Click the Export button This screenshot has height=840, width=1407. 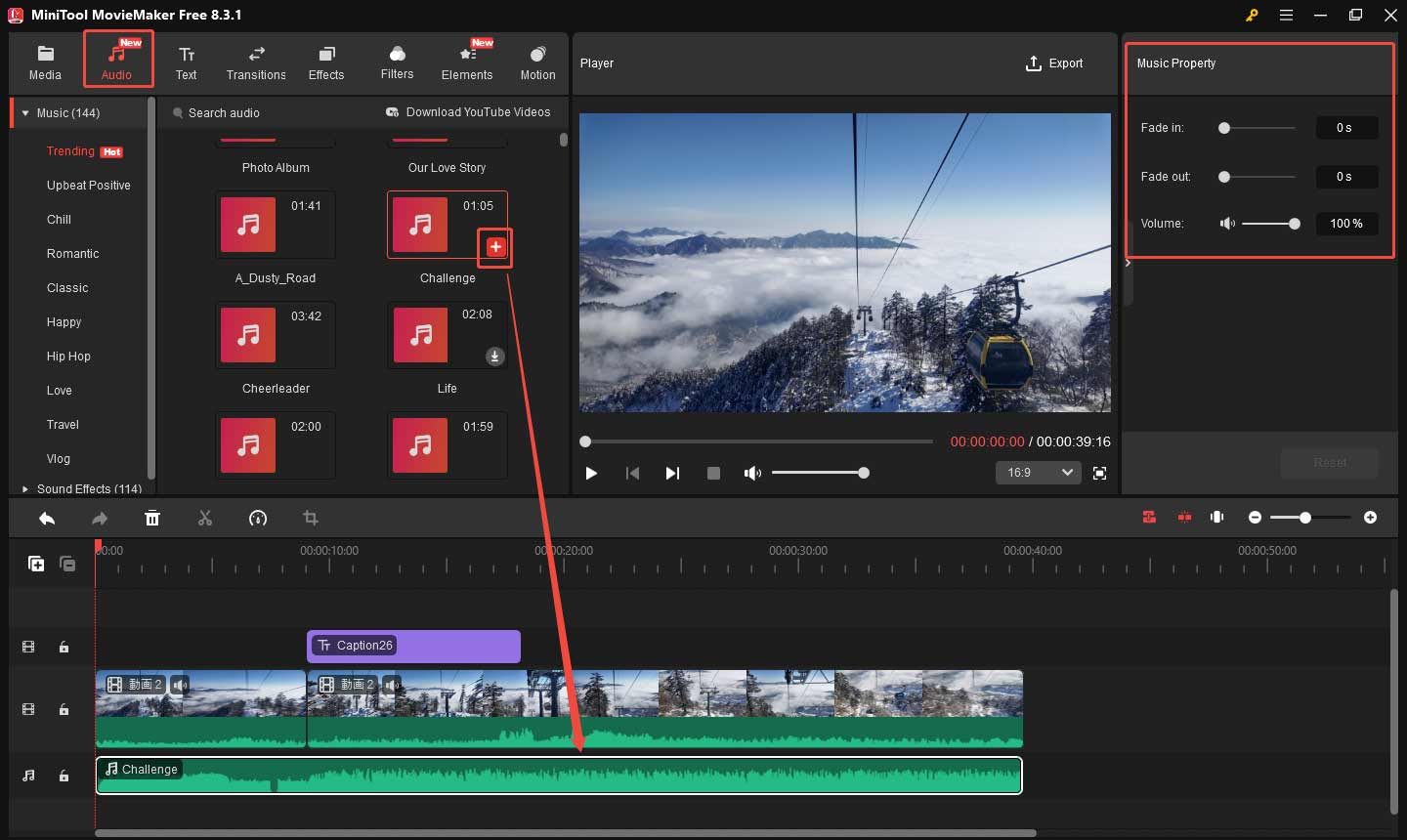[1054, 63]
